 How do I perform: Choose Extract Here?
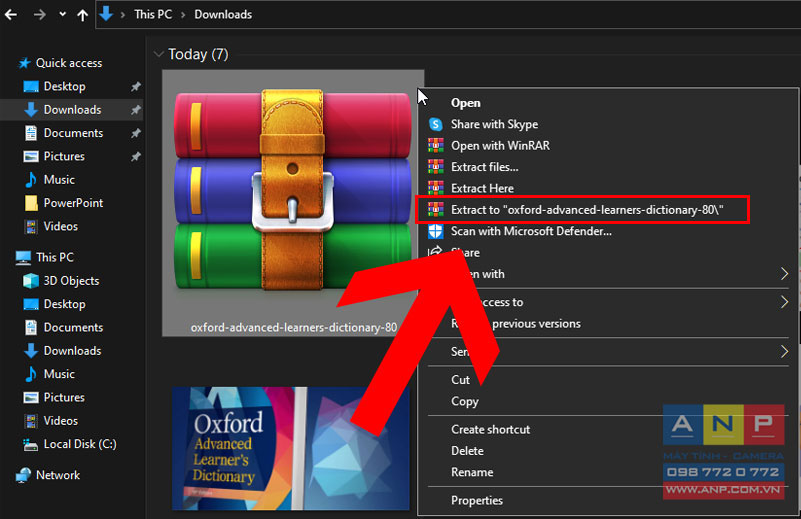482,188
